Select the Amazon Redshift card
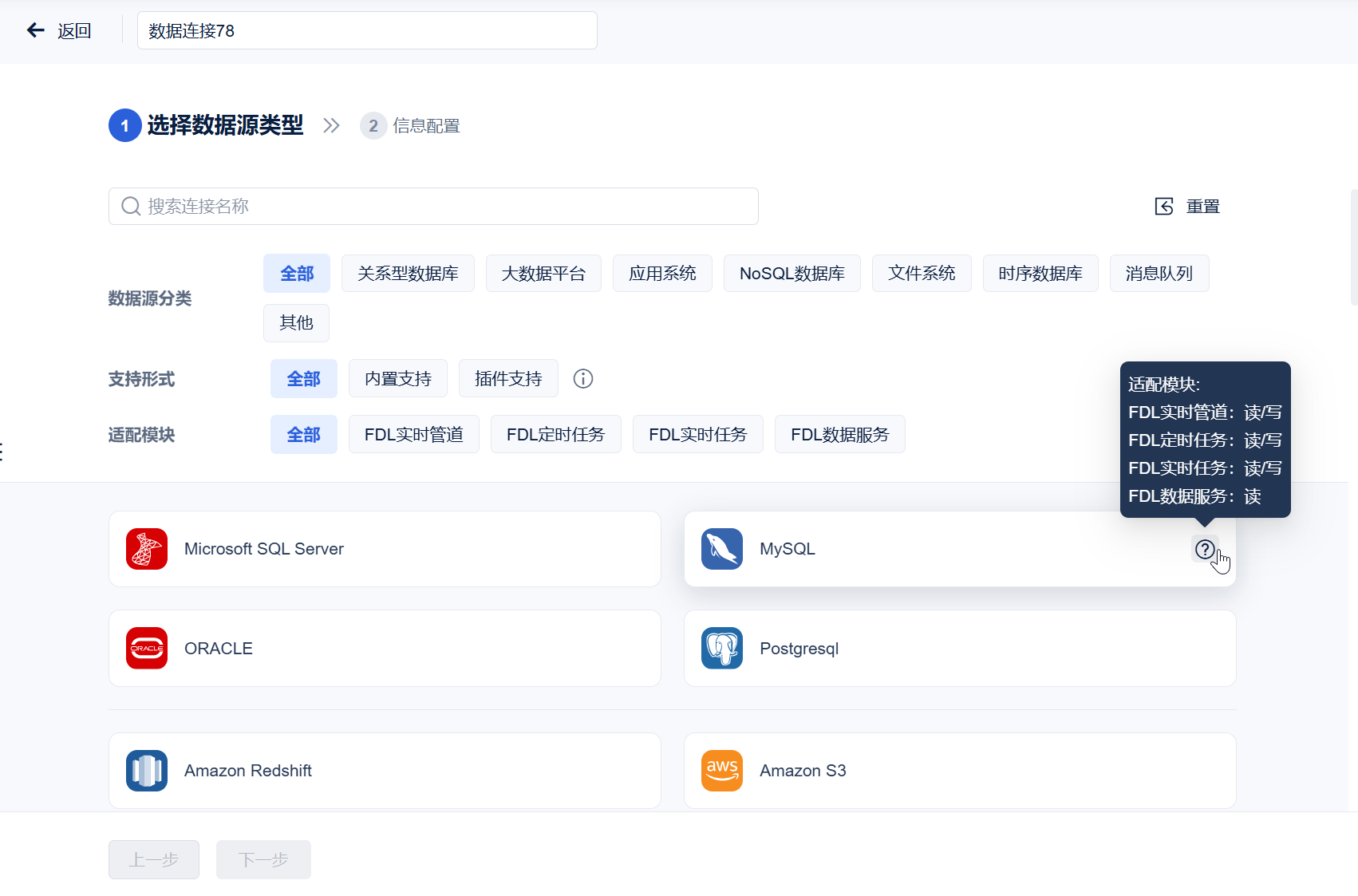 point(385,771)
